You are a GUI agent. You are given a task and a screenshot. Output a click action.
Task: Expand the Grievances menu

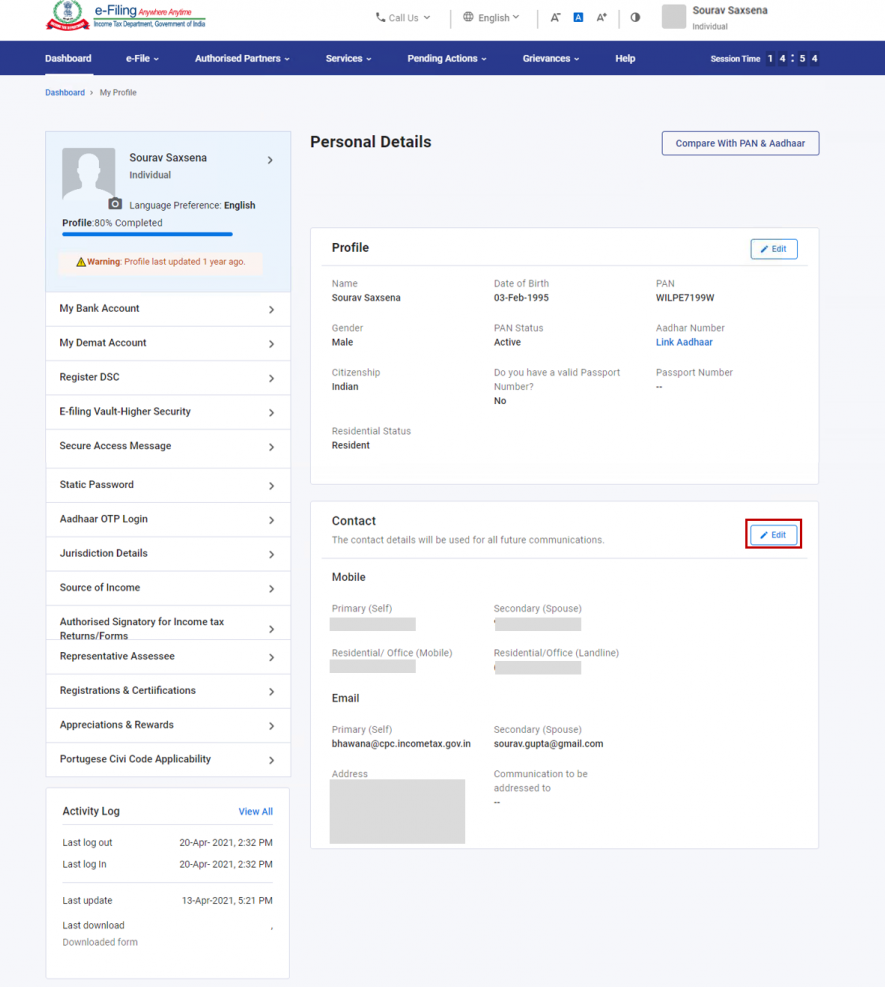550,59
